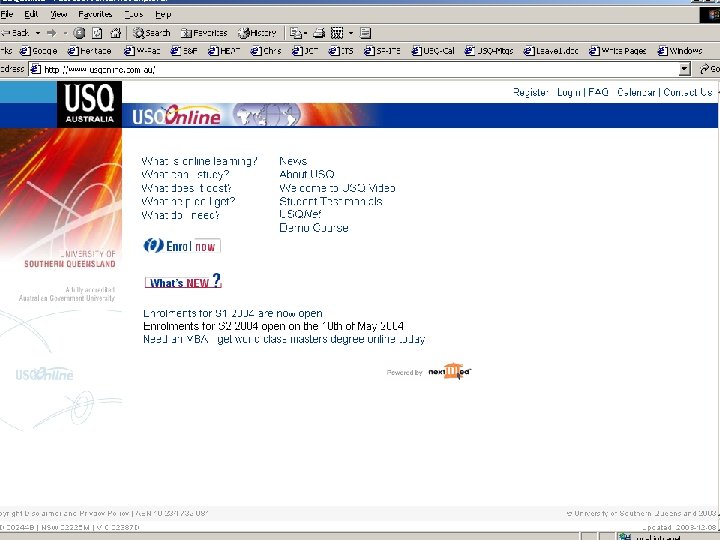
Task: Open the Edit menu
Action: pos(31,14)
